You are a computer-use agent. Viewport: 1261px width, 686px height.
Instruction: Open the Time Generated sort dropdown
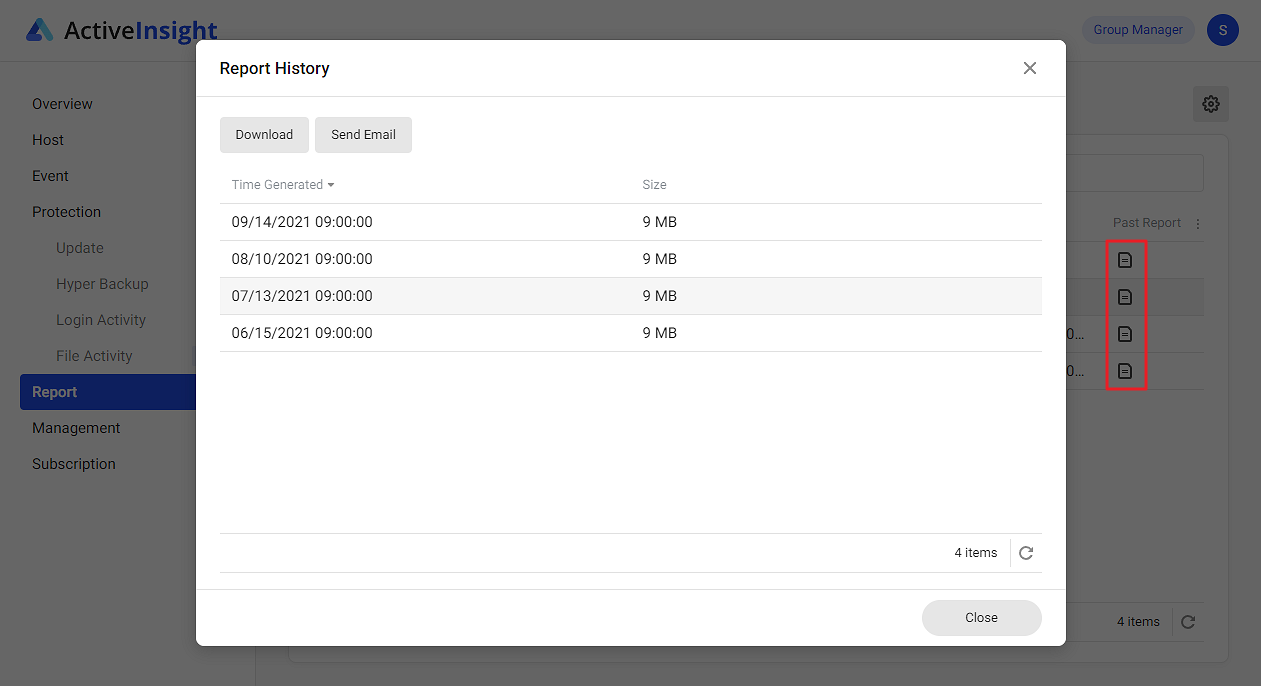[283, 184]
